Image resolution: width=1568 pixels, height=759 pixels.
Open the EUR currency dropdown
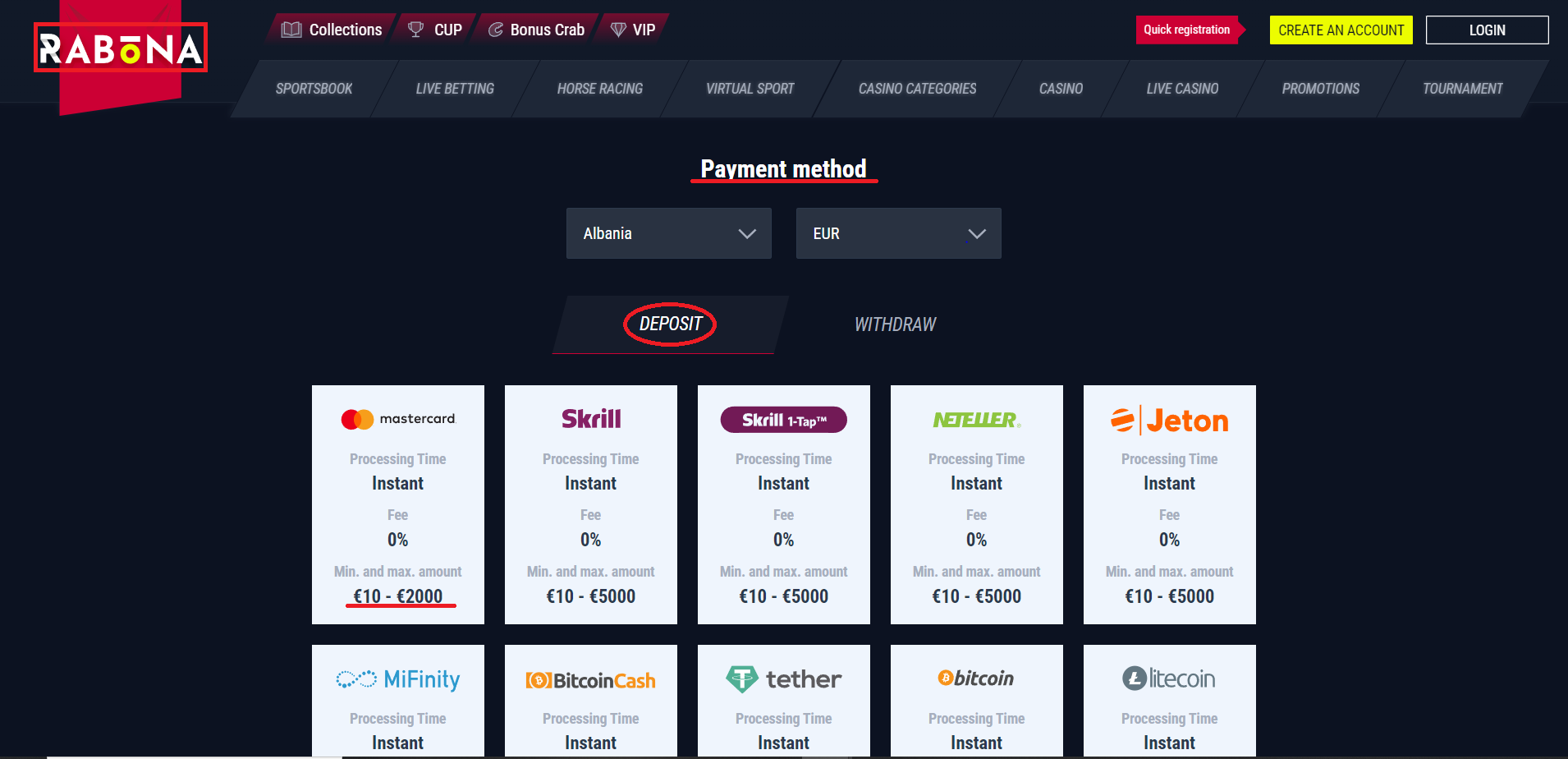point(899,233)
